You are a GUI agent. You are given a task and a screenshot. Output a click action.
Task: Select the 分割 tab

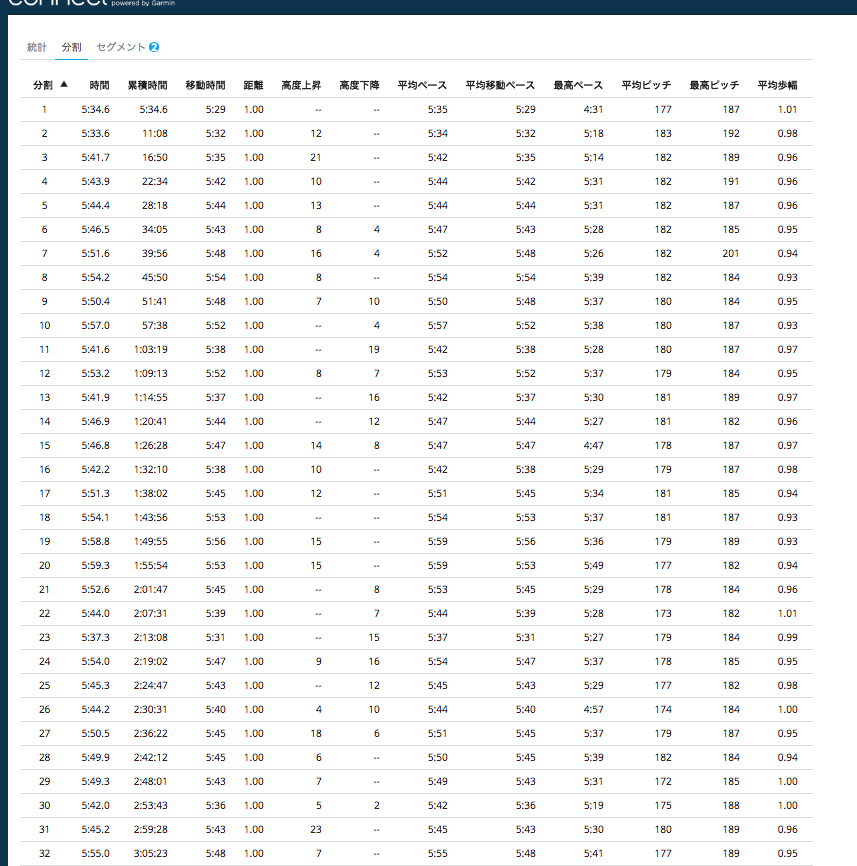71,47
